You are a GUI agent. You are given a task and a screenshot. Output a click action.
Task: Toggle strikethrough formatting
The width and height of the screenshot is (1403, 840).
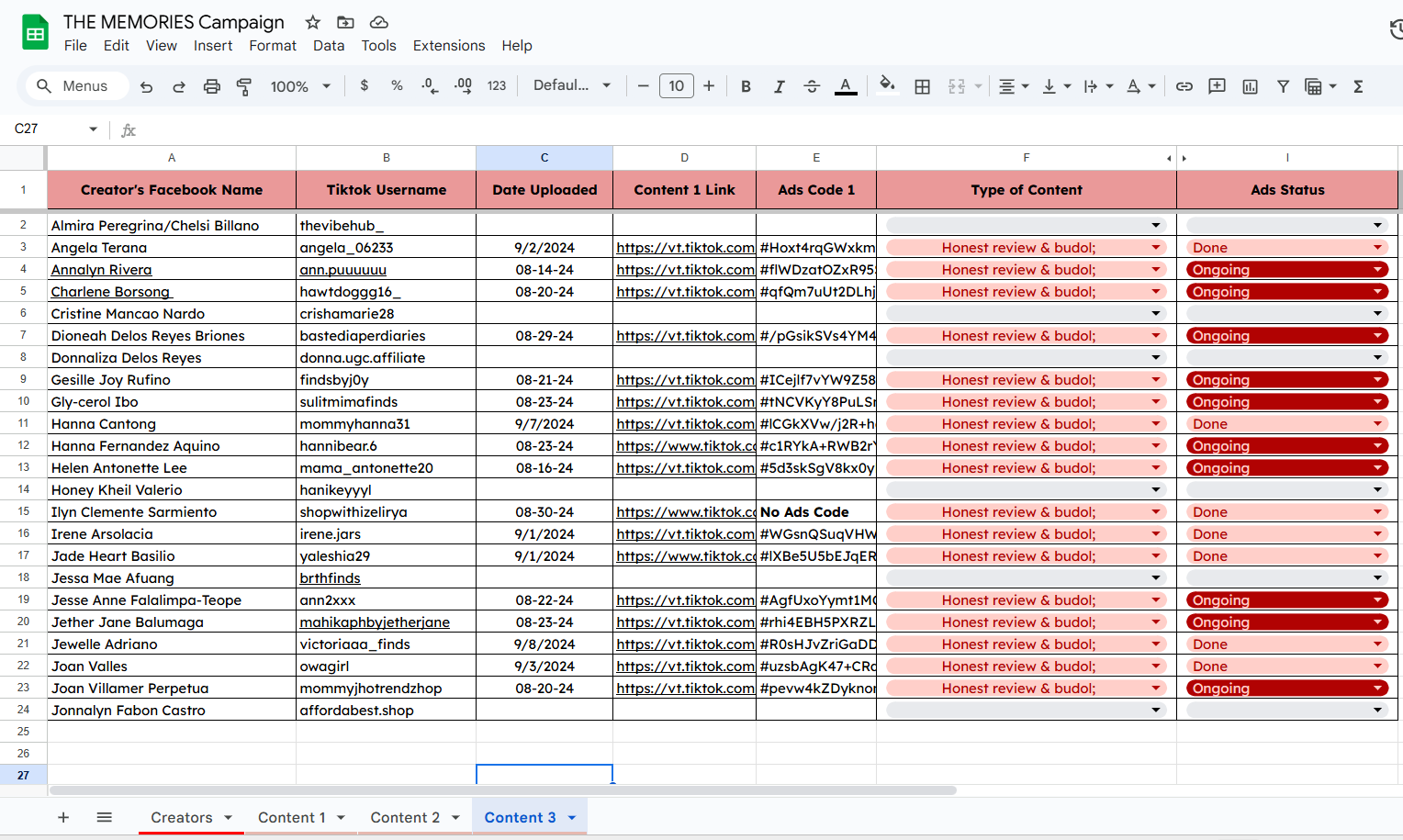point(812,86)
